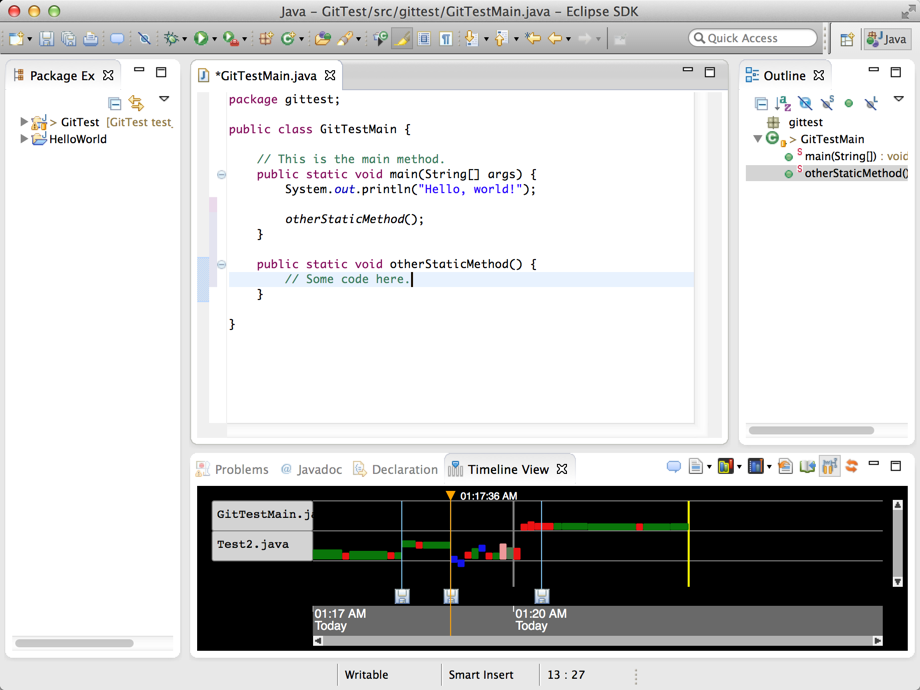The height and width of the screenshot is (690, 920).
Task: Click the Run button in the main toolbar
Action: tap(201, 39)
